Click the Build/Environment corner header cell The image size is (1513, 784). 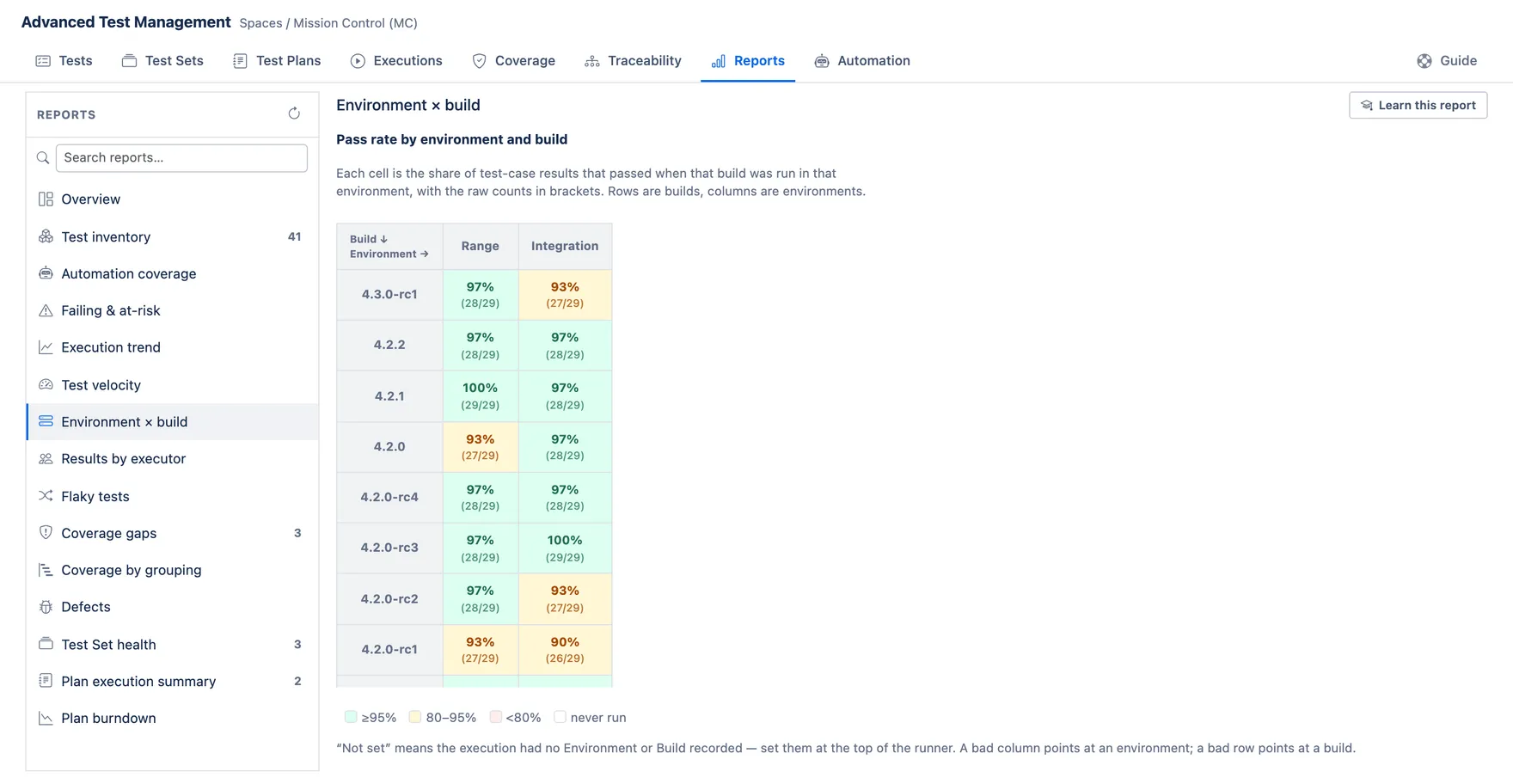tap(389, 246)
